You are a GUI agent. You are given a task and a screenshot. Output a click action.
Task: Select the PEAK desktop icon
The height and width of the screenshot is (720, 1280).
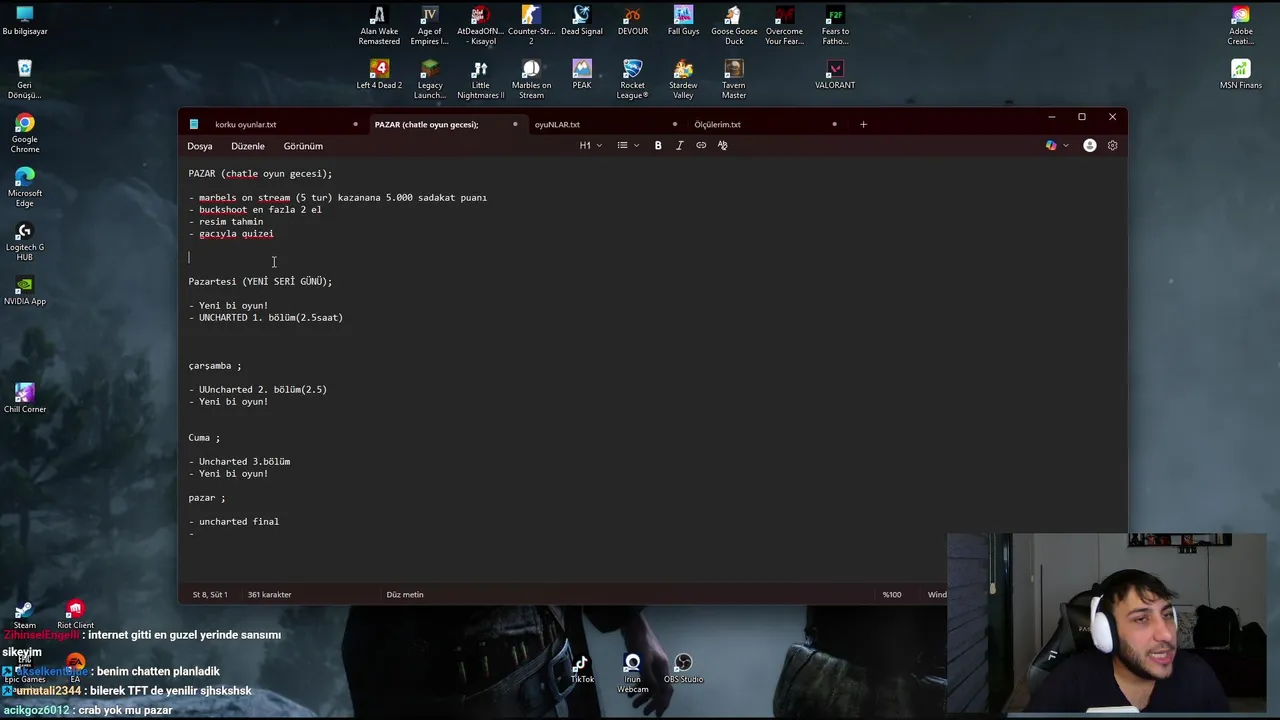582,75
